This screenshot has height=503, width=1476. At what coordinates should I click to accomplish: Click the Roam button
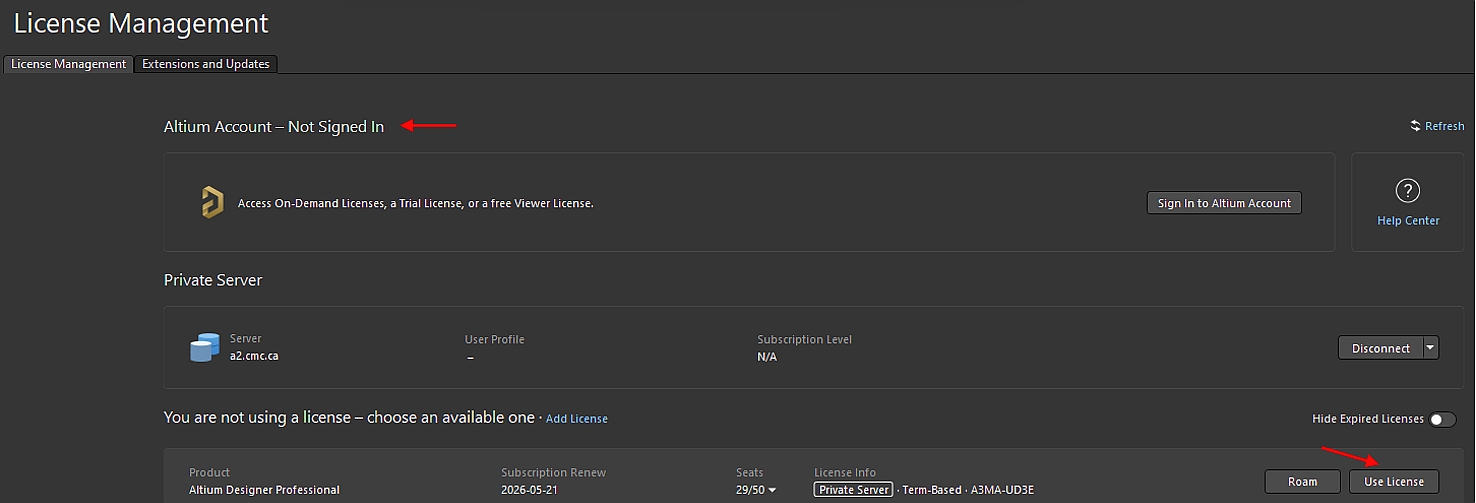point(1302,481)
